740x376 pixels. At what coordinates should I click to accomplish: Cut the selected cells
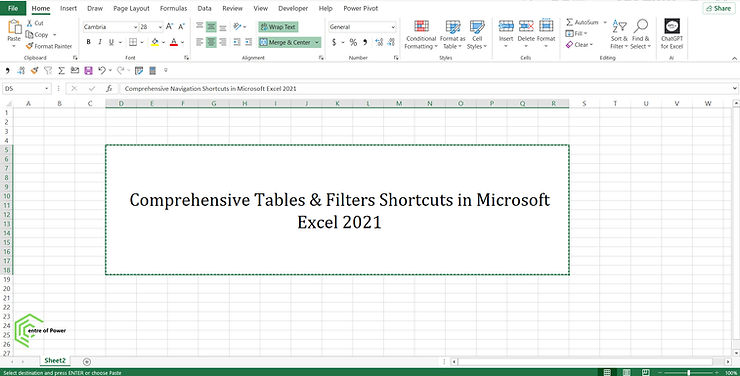(x=35, y=23)
